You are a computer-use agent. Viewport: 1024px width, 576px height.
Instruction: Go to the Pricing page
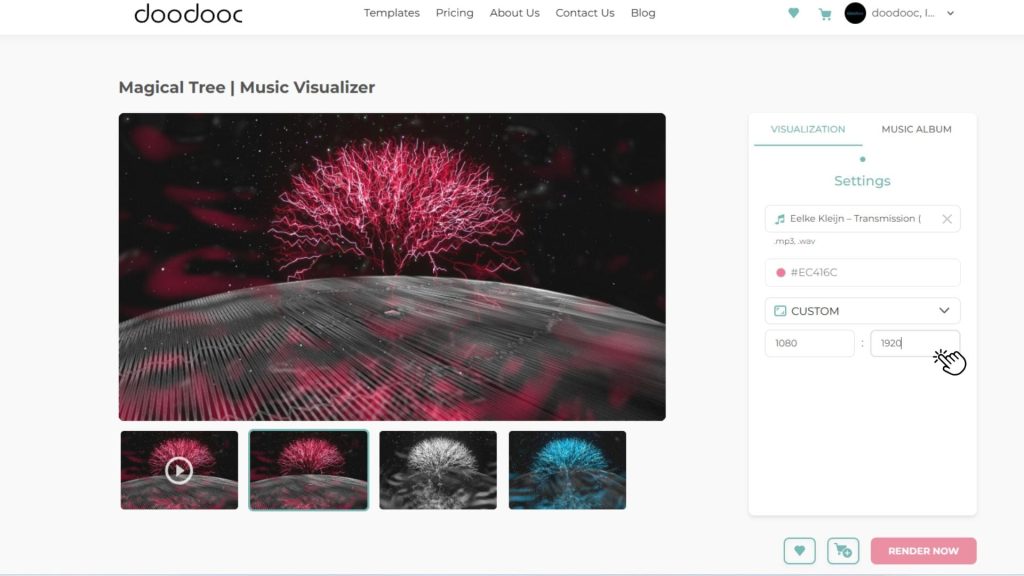[454, 13]
